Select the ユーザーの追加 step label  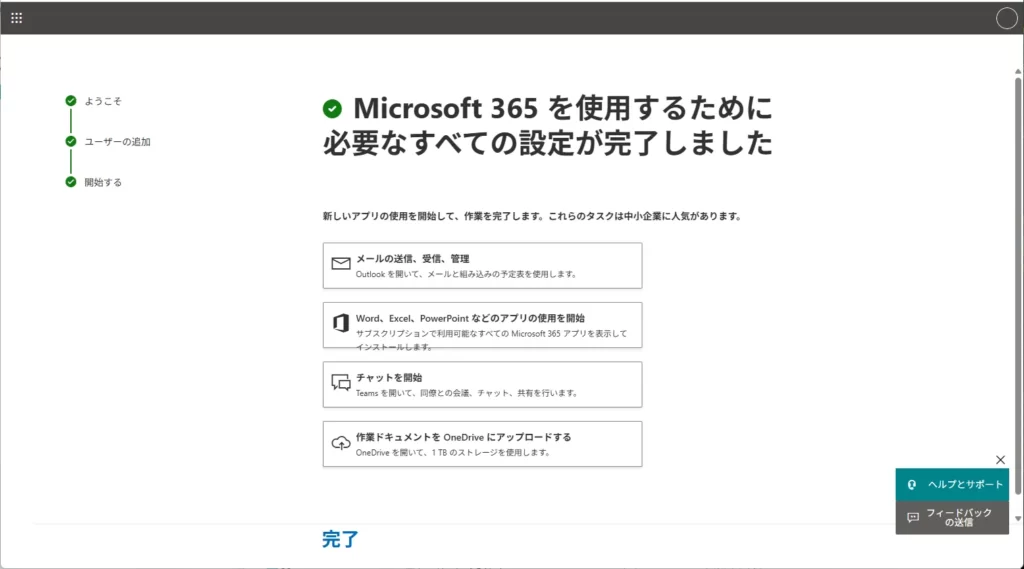coord(118,142)
